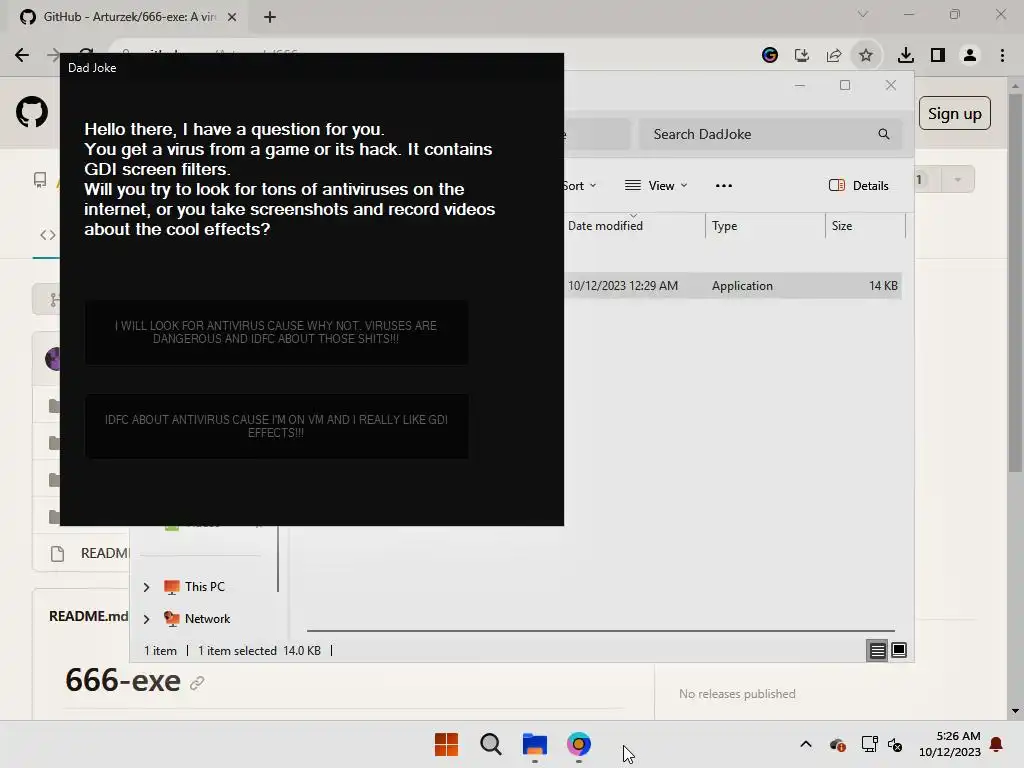This screenshot has height=768, width=1024.
Task: Open the Sort dropdown in Explorer
Action: point(581,185)
